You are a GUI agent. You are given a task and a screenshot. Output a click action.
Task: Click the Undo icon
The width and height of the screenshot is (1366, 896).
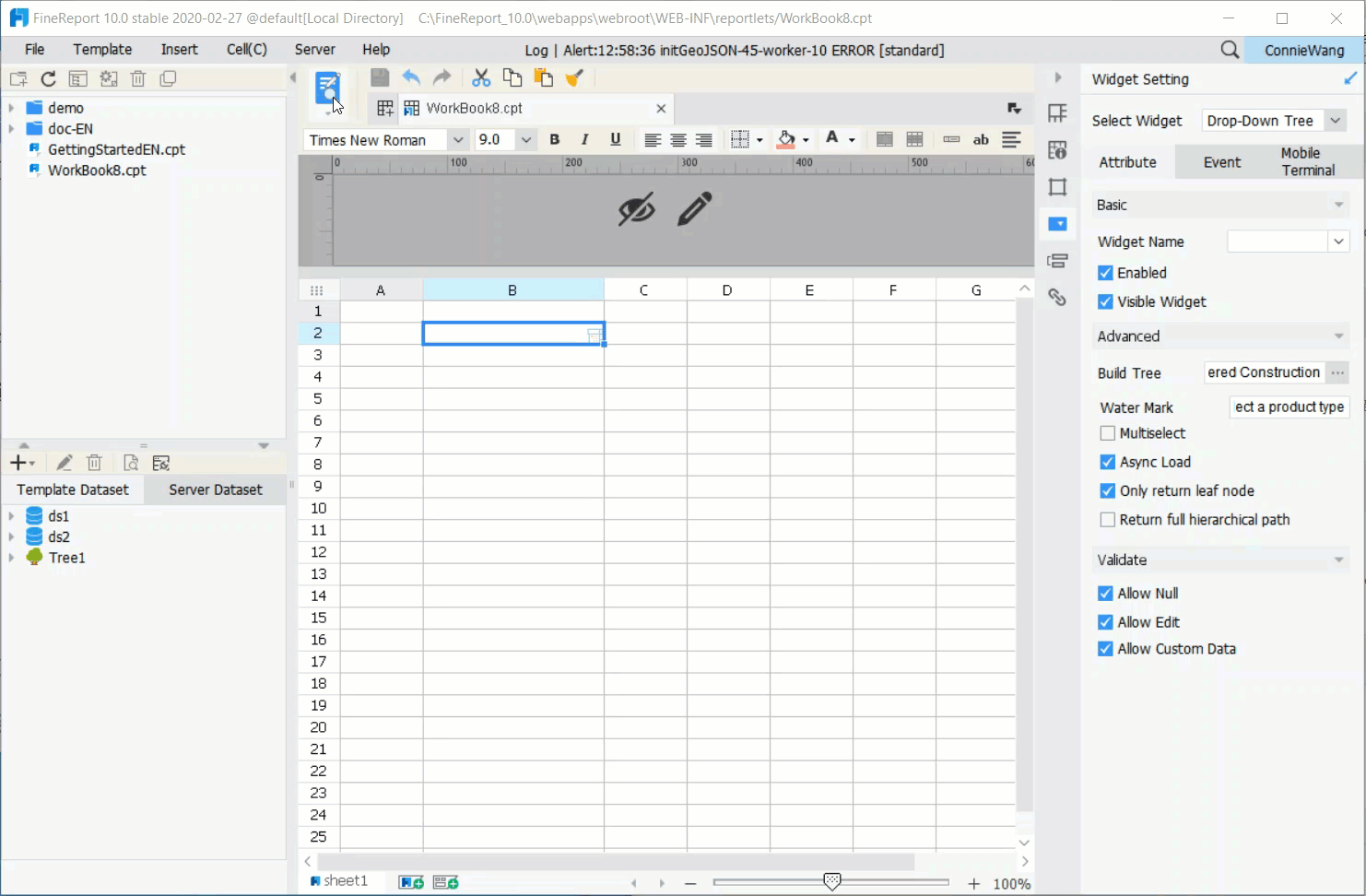pos(411,77)
